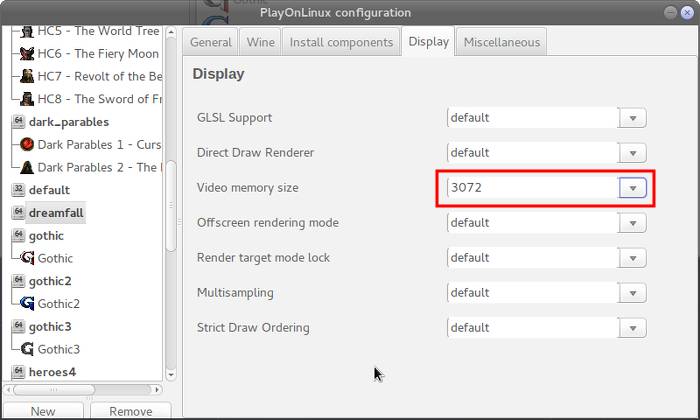Click the horizontal scrollbar handle under the prefix list
700x420 pixels.
54,390
